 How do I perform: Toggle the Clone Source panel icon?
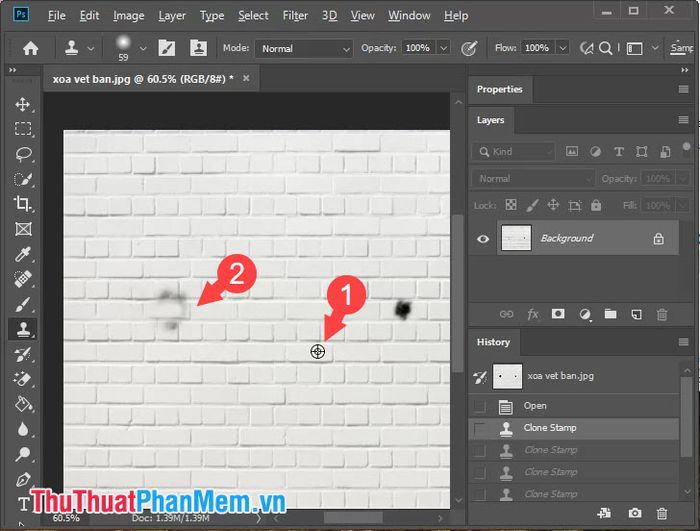point(198,48)
